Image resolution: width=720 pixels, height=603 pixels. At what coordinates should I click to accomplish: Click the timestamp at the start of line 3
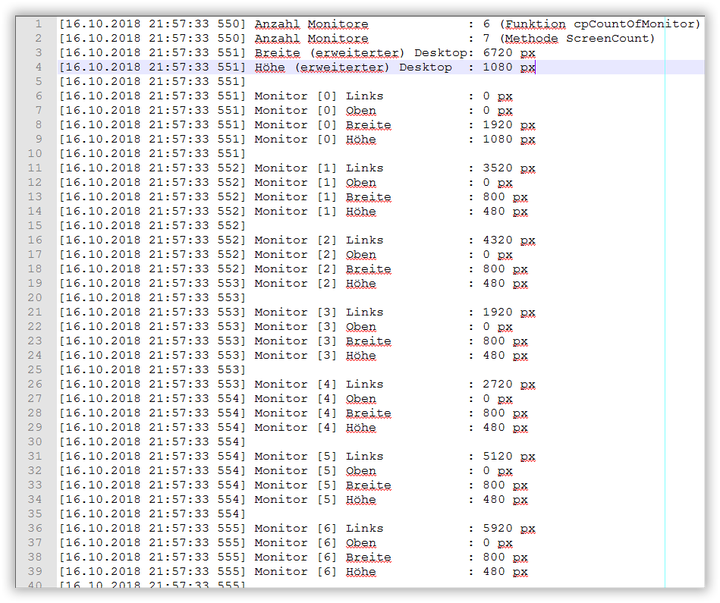click(x=152, y=53)
